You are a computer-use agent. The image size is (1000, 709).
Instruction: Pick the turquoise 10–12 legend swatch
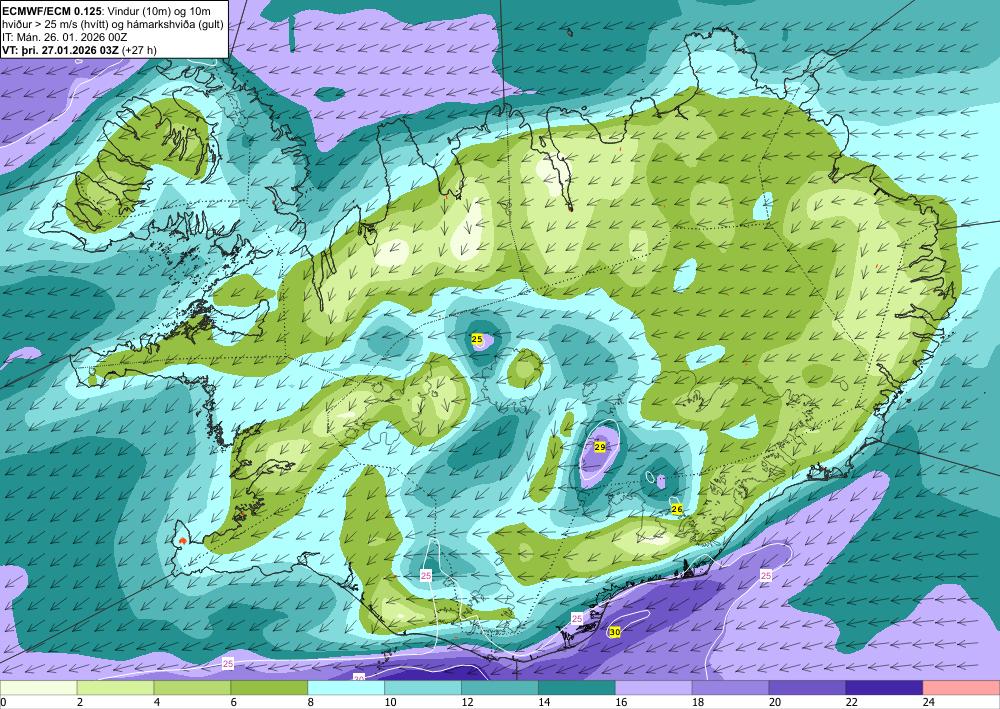point(423,688)
